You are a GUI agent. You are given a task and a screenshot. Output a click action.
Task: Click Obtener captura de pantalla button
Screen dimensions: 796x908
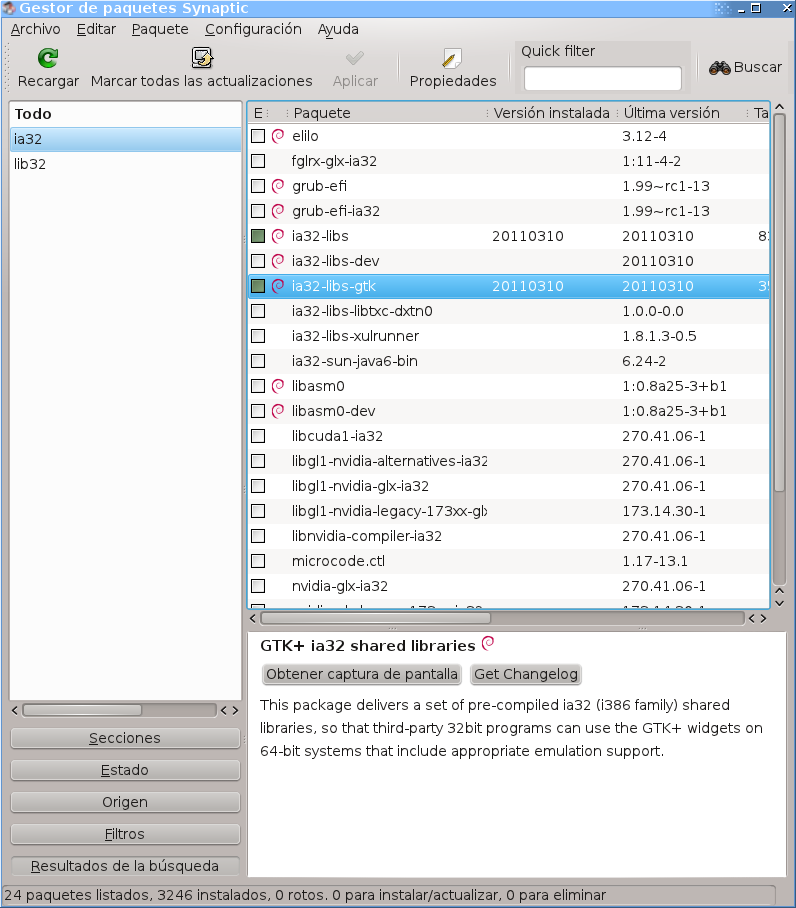[362, 674]
